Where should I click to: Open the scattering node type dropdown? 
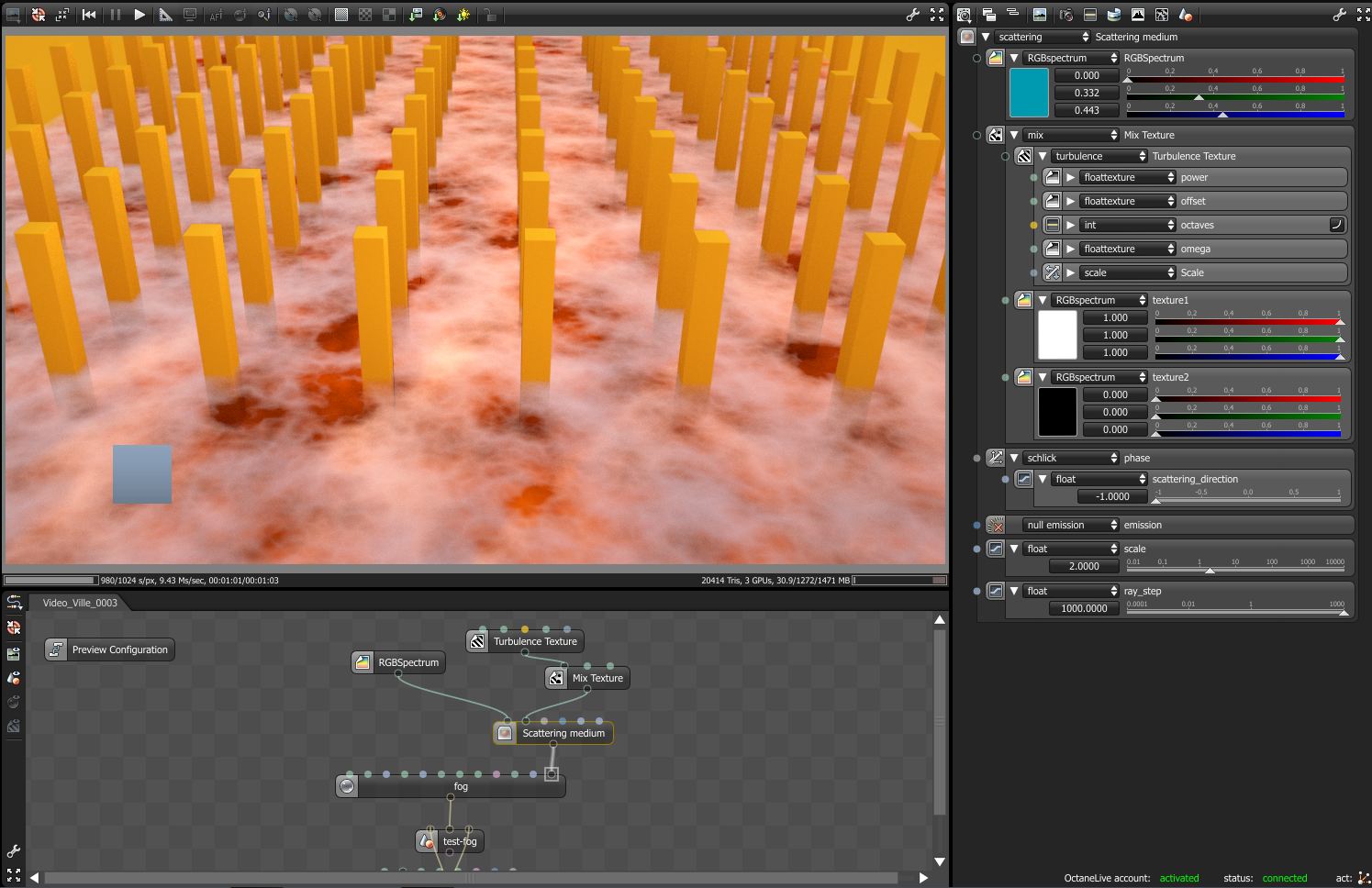click(x=1043, y=37)
